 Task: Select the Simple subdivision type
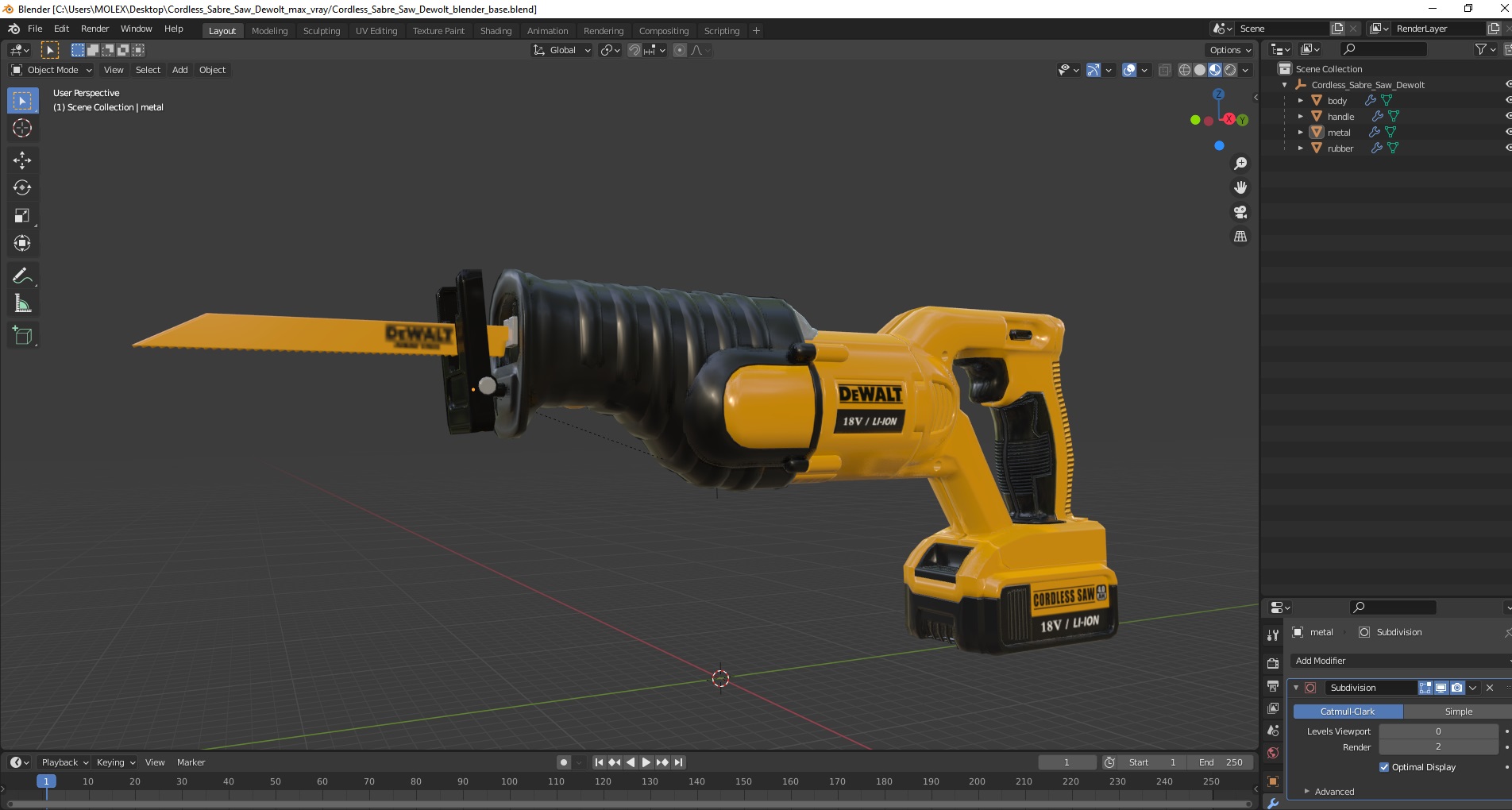(1458, 712)
